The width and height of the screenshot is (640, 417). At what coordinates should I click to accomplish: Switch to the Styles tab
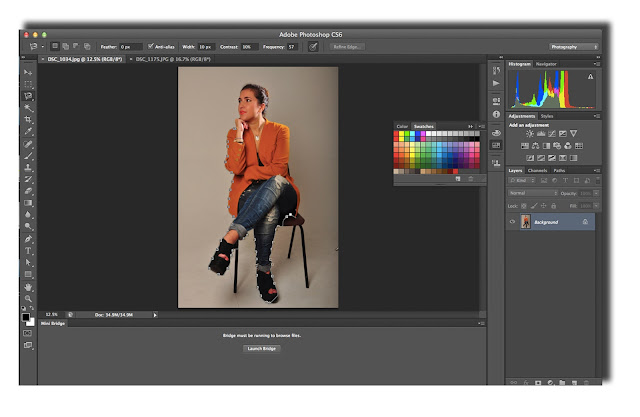click(547, 116)
